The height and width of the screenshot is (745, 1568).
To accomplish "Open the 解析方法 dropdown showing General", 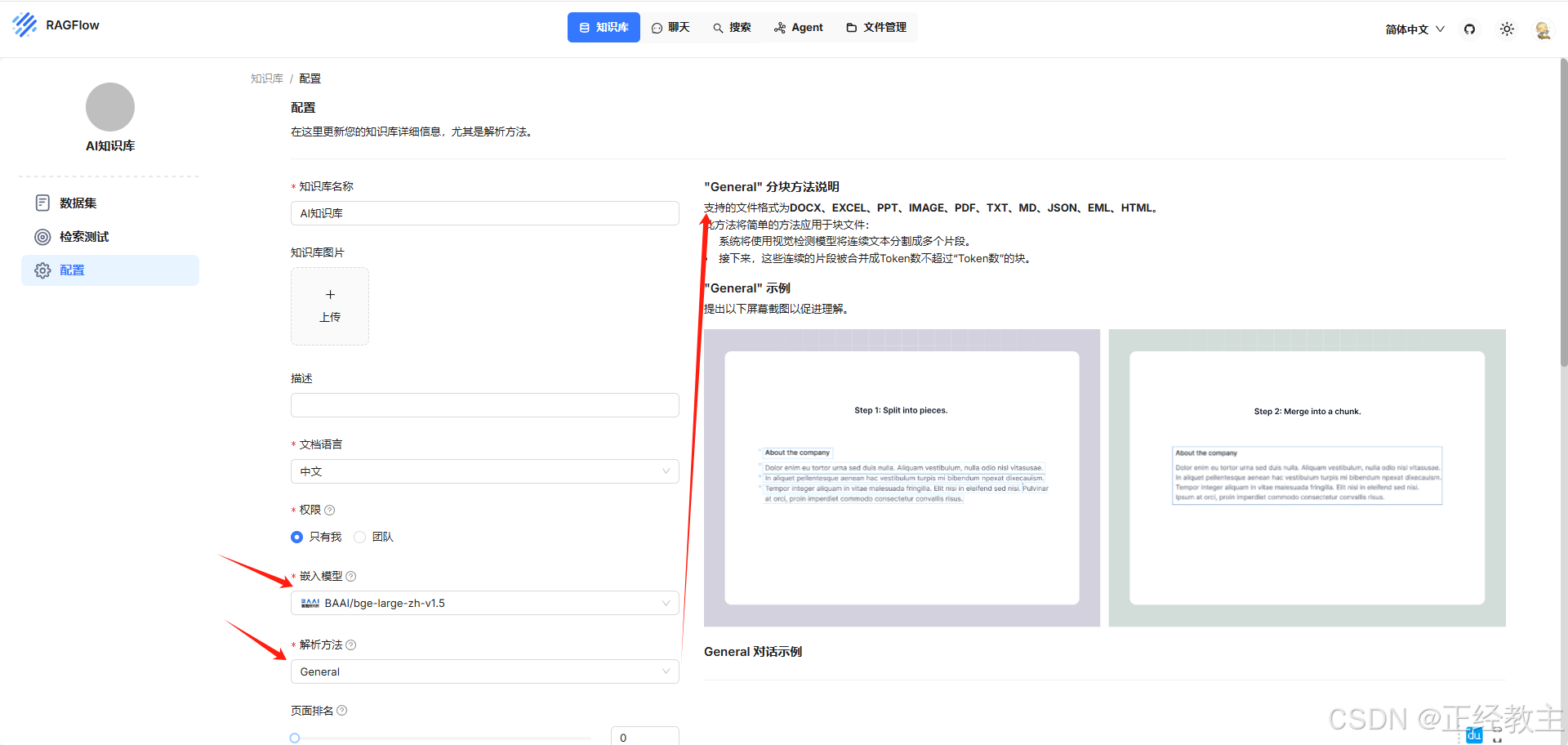I will pyautogui.click(x=485, y=671).
